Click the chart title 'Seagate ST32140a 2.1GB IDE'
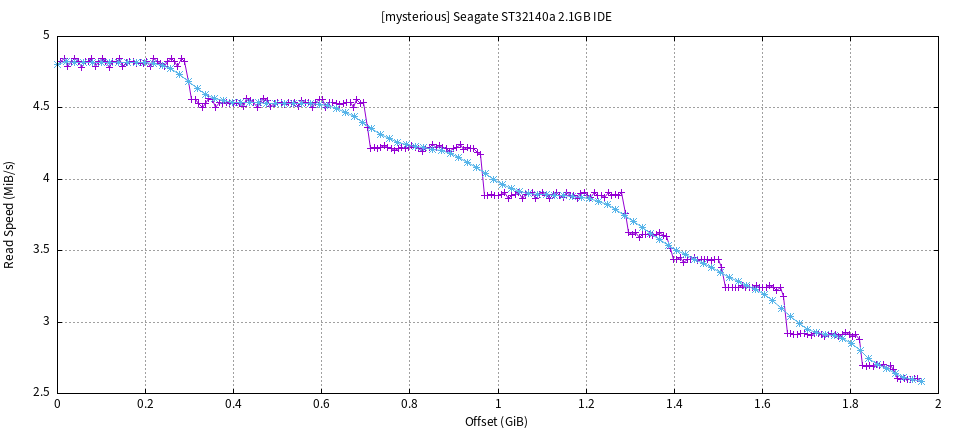 (x=496, y=17)
